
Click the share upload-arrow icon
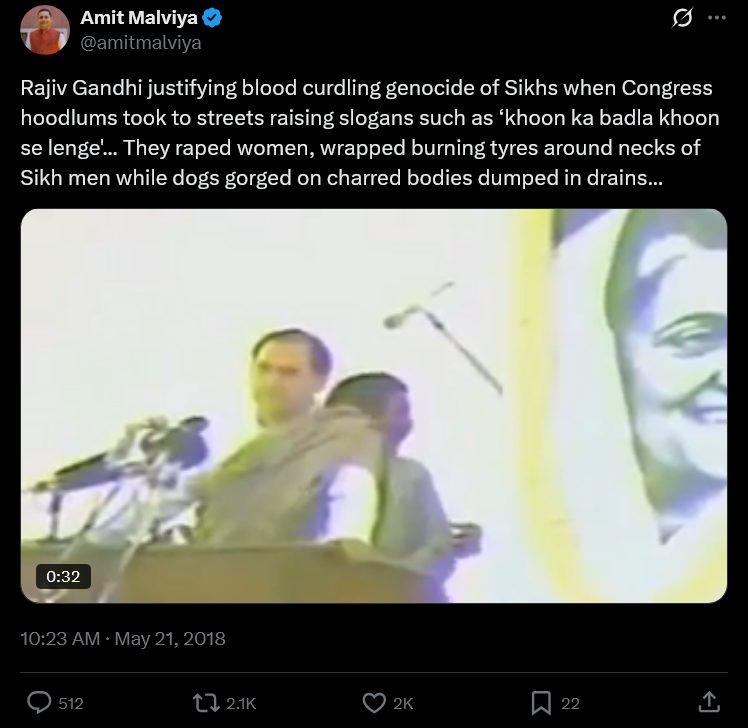click(709, 702)
